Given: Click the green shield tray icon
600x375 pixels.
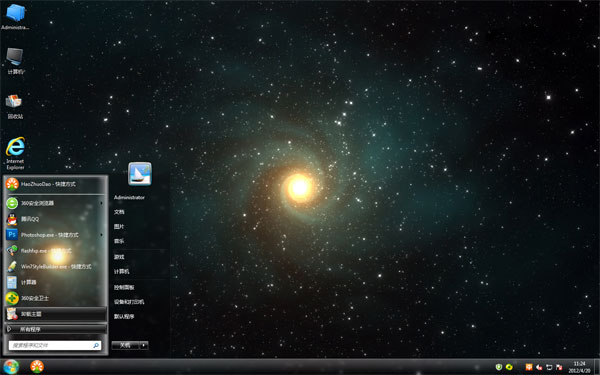Looking at the screenshot, I should 499,367.
